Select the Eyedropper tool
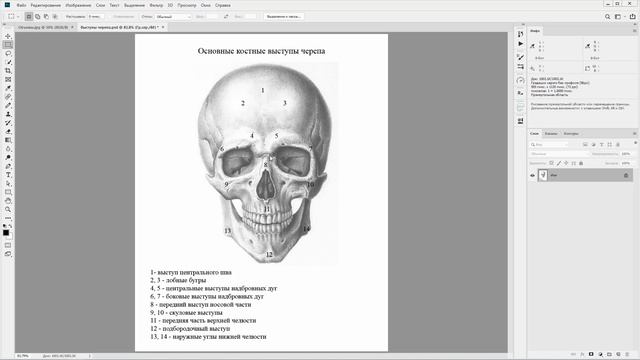The image size is (640, 360). click(8, 88)
